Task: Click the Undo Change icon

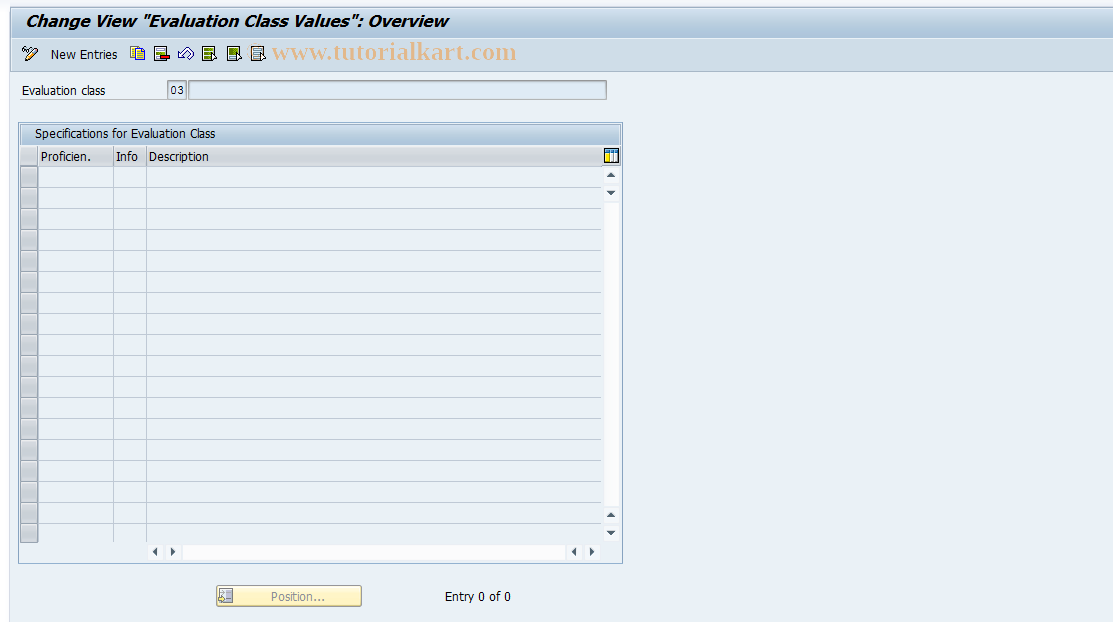Action: (x=186, y=54)
